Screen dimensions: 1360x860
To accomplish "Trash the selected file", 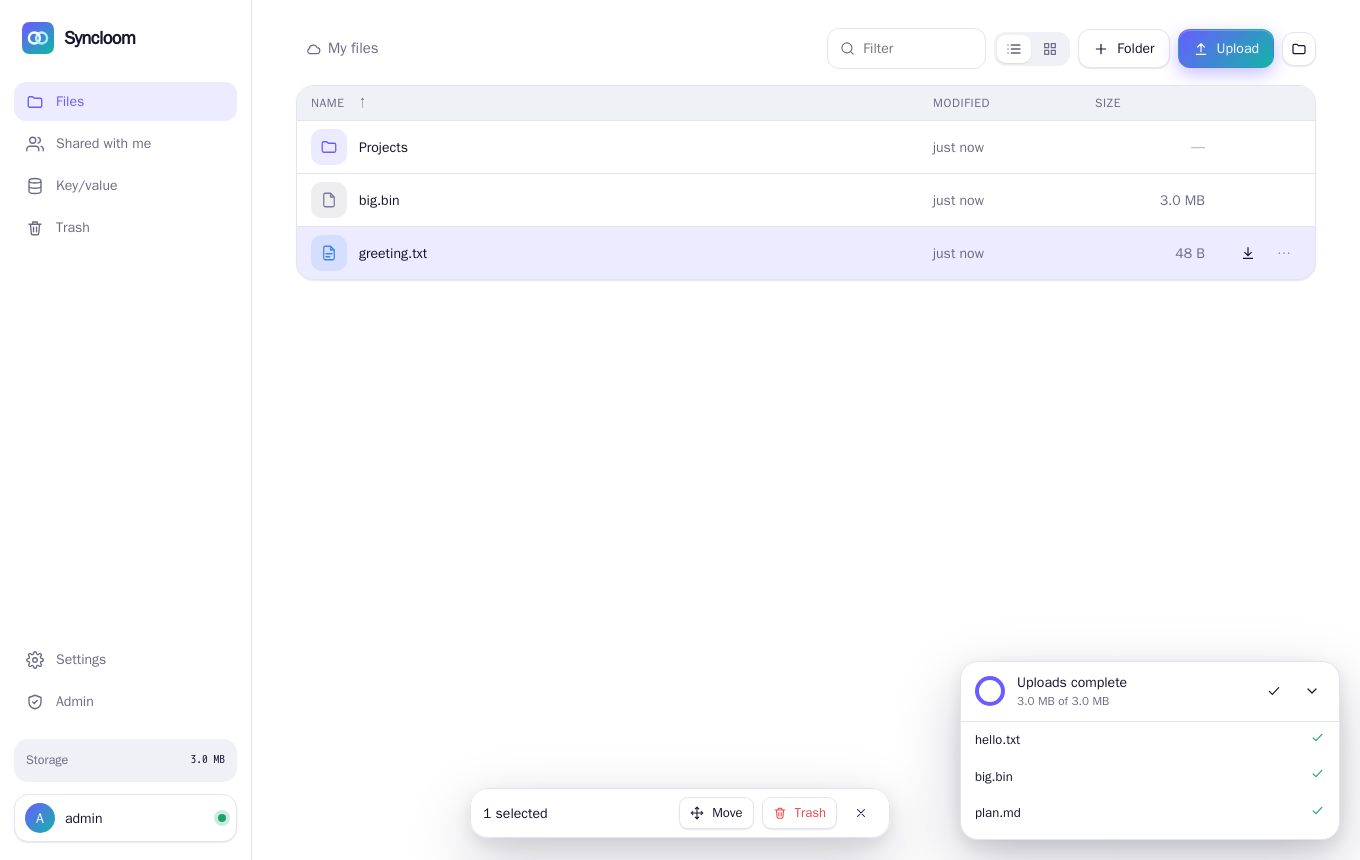I will click(x=799, y=813).
